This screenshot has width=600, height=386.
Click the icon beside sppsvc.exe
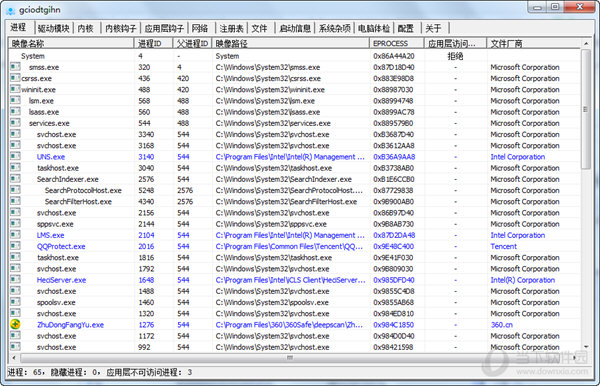(x=15, y=224)
